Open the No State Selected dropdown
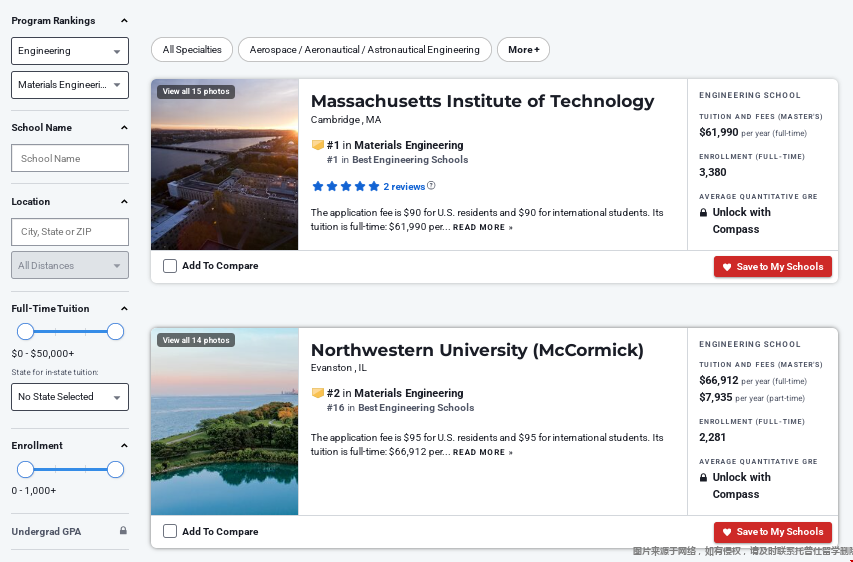853x562 pixels. click(x=70, y=397)
